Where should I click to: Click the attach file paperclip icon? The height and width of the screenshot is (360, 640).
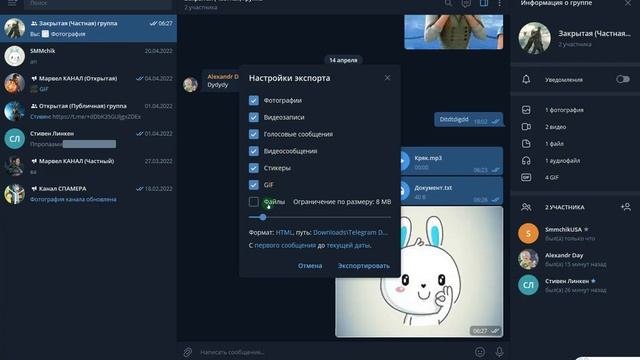pyautogui.click(x=187, y=352)
